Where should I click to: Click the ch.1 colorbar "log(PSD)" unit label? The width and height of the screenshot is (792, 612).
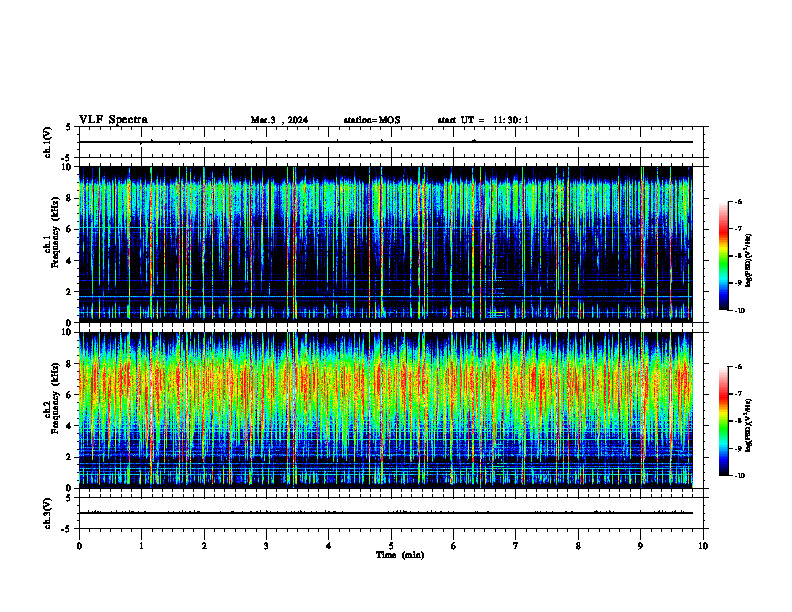749,261
